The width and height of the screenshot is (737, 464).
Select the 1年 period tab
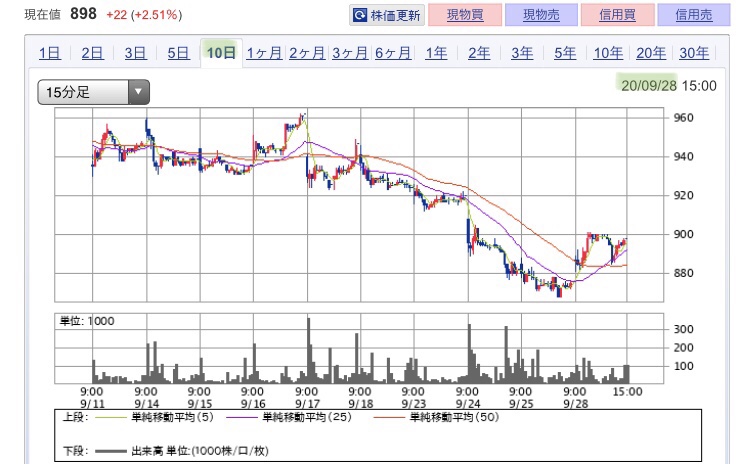pos(436,53)
